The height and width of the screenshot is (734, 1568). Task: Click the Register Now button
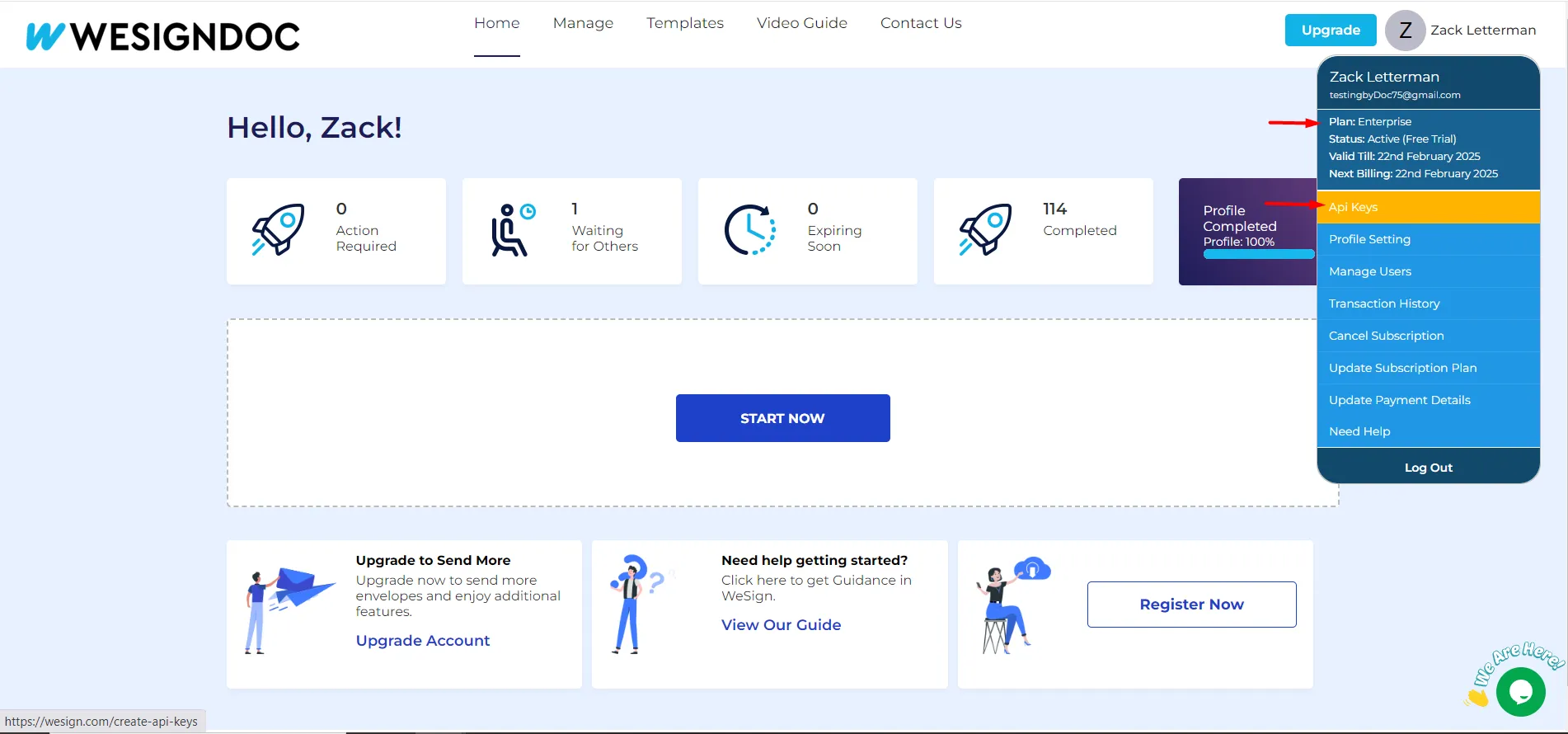1191,605
